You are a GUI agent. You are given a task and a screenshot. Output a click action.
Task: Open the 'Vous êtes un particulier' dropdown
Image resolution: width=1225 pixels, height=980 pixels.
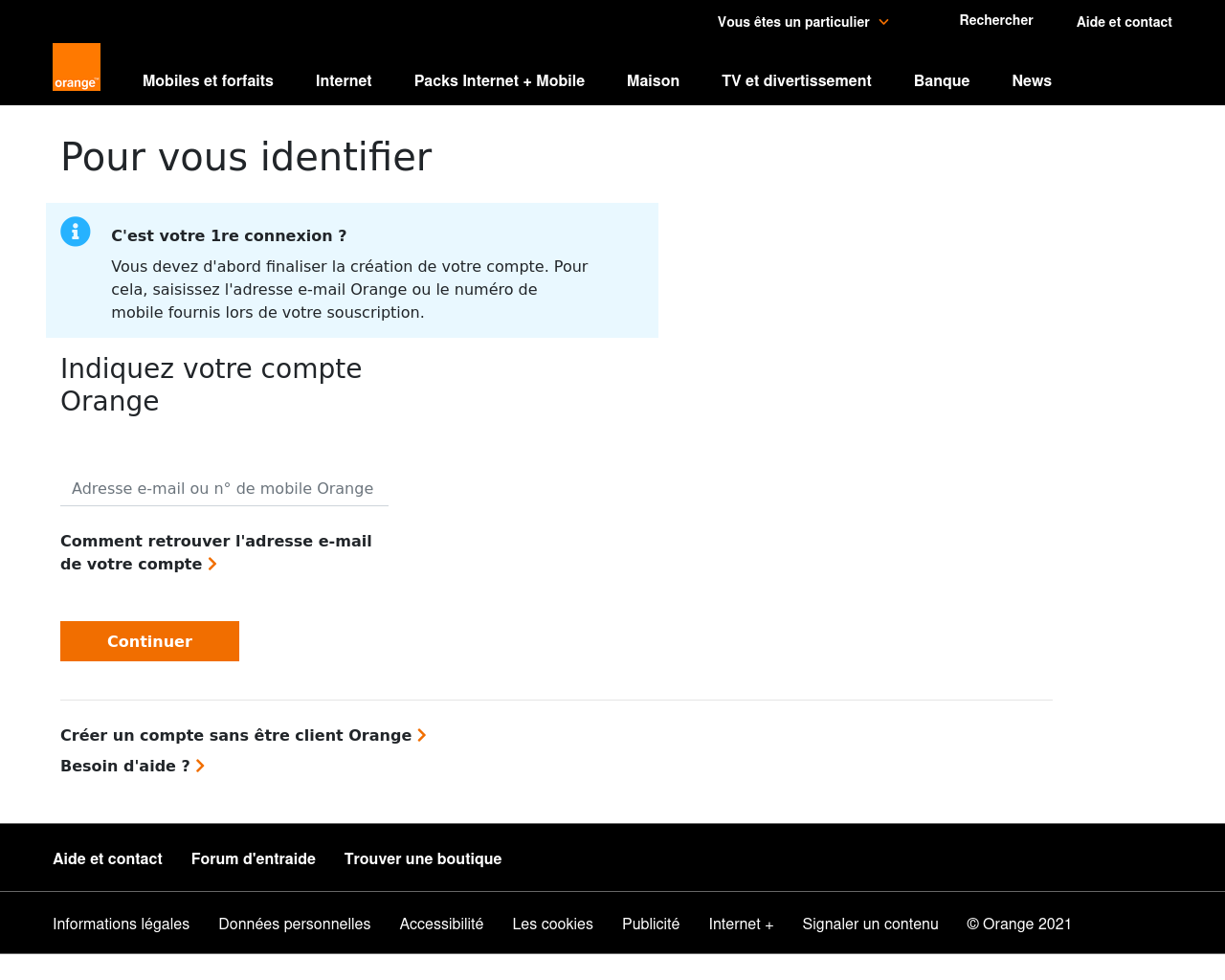point(803,22)
